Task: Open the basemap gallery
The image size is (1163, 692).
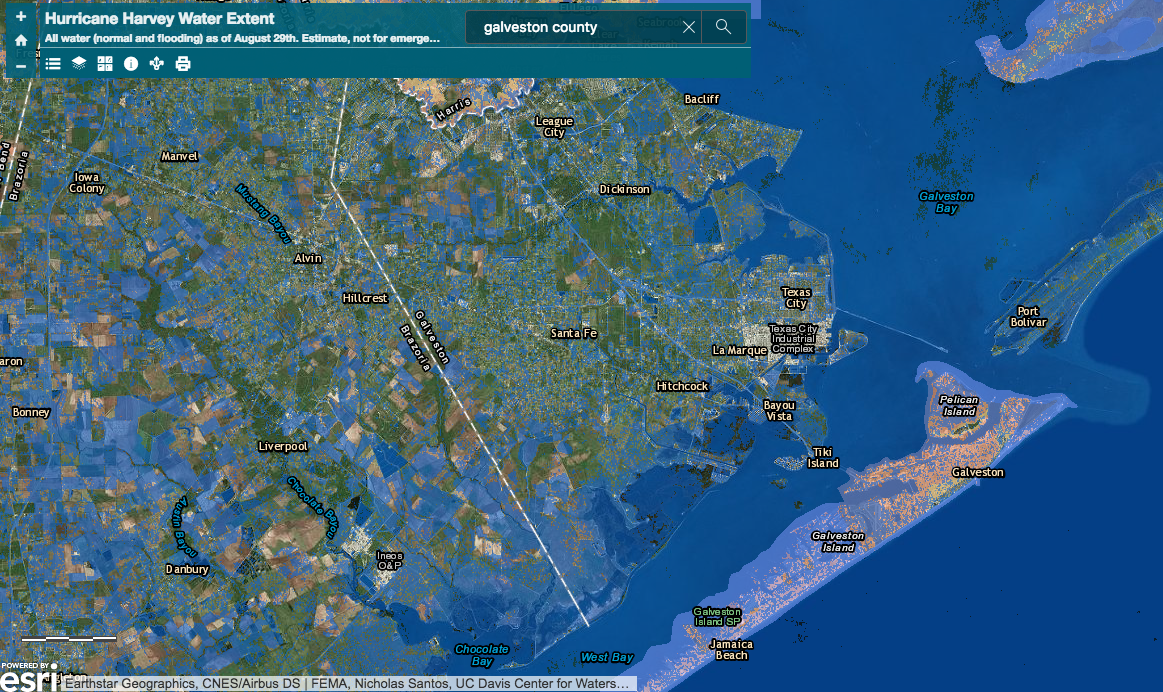Action: click(x=105, y=64)
